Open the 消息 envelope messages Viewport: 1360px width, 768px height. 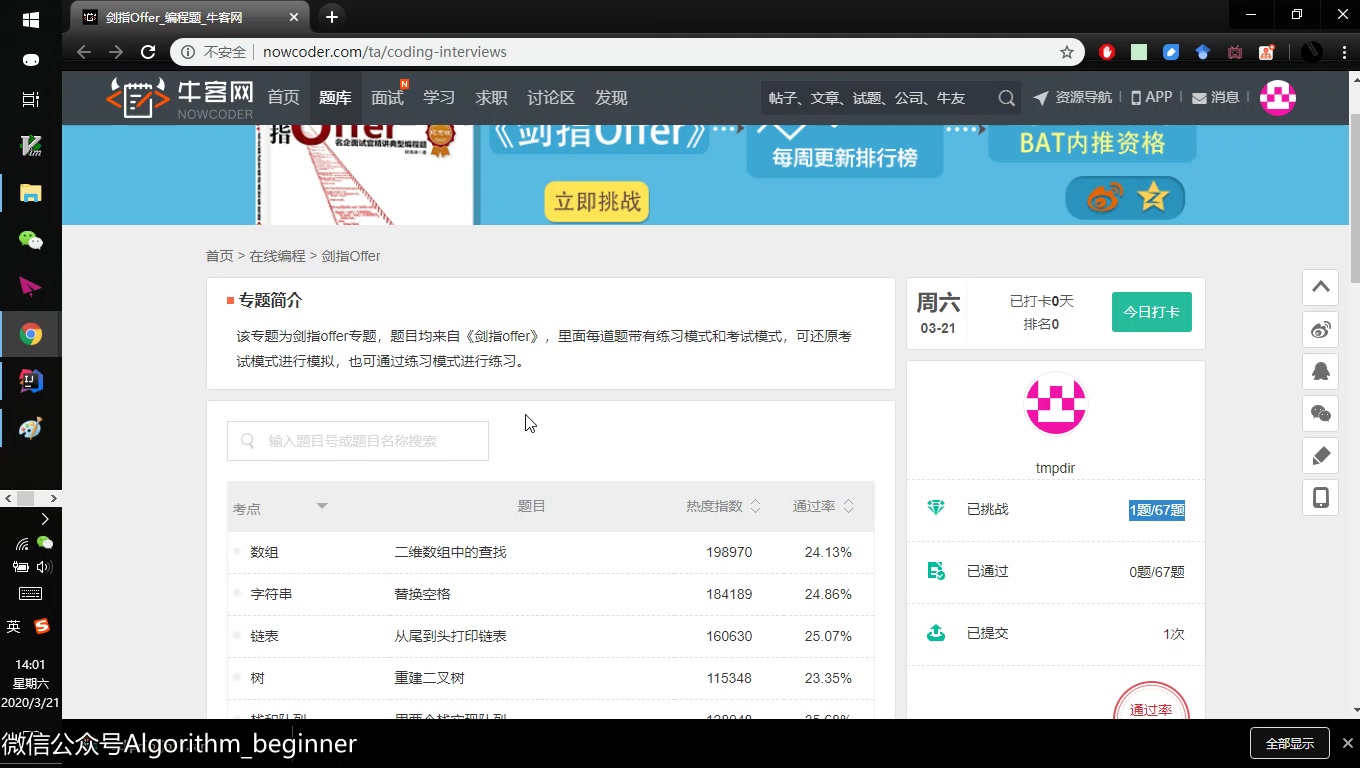coord(1215,97)
